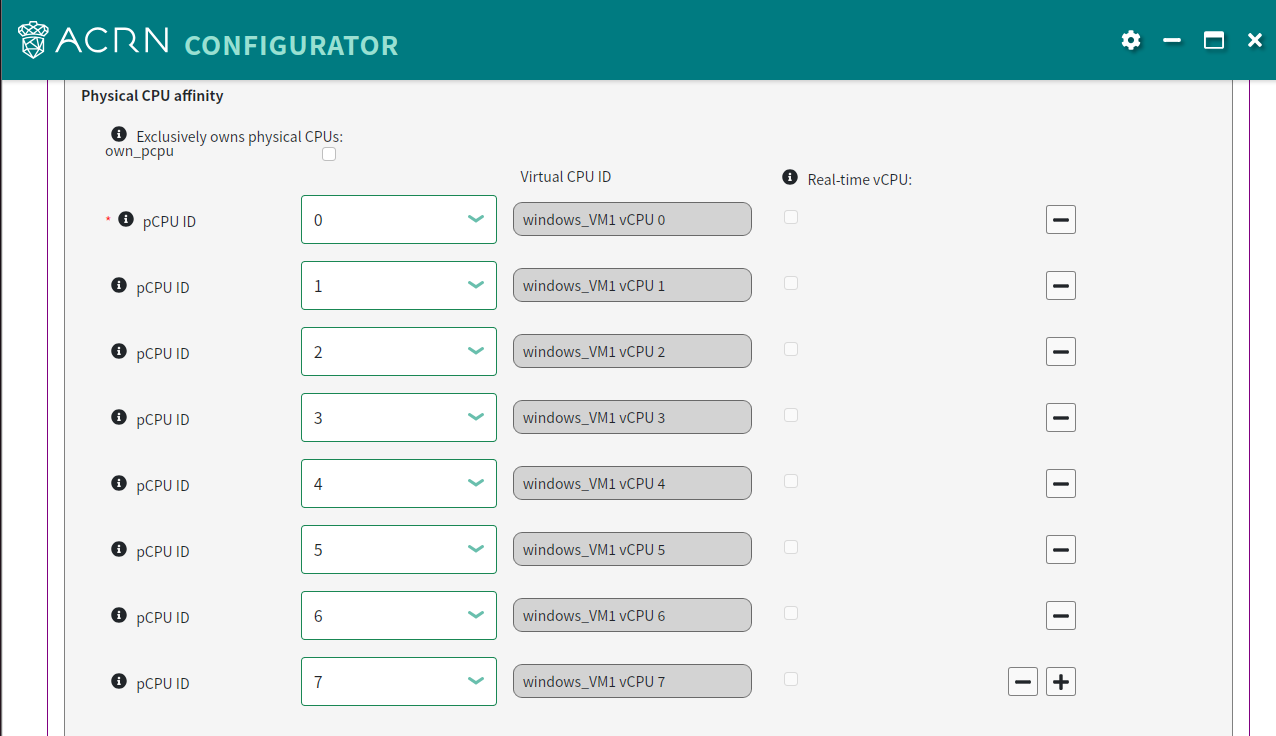This screenshot has width=1276, height=736.
Task: Click the Real-time vCPU label text
Action: coord(860,180)
